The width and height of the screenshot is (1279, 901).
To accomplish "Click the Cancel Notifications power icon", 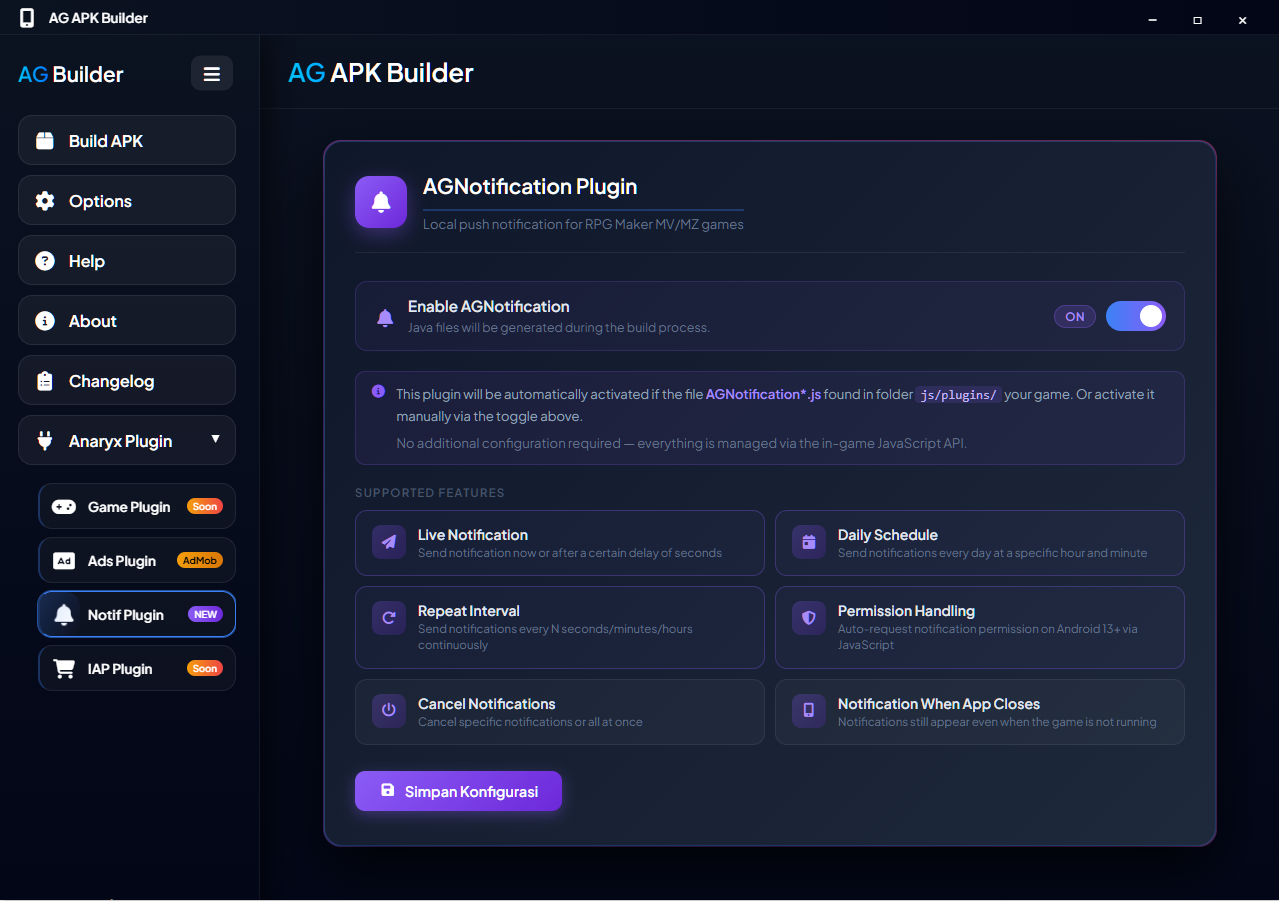I will [x=389, y=711].
